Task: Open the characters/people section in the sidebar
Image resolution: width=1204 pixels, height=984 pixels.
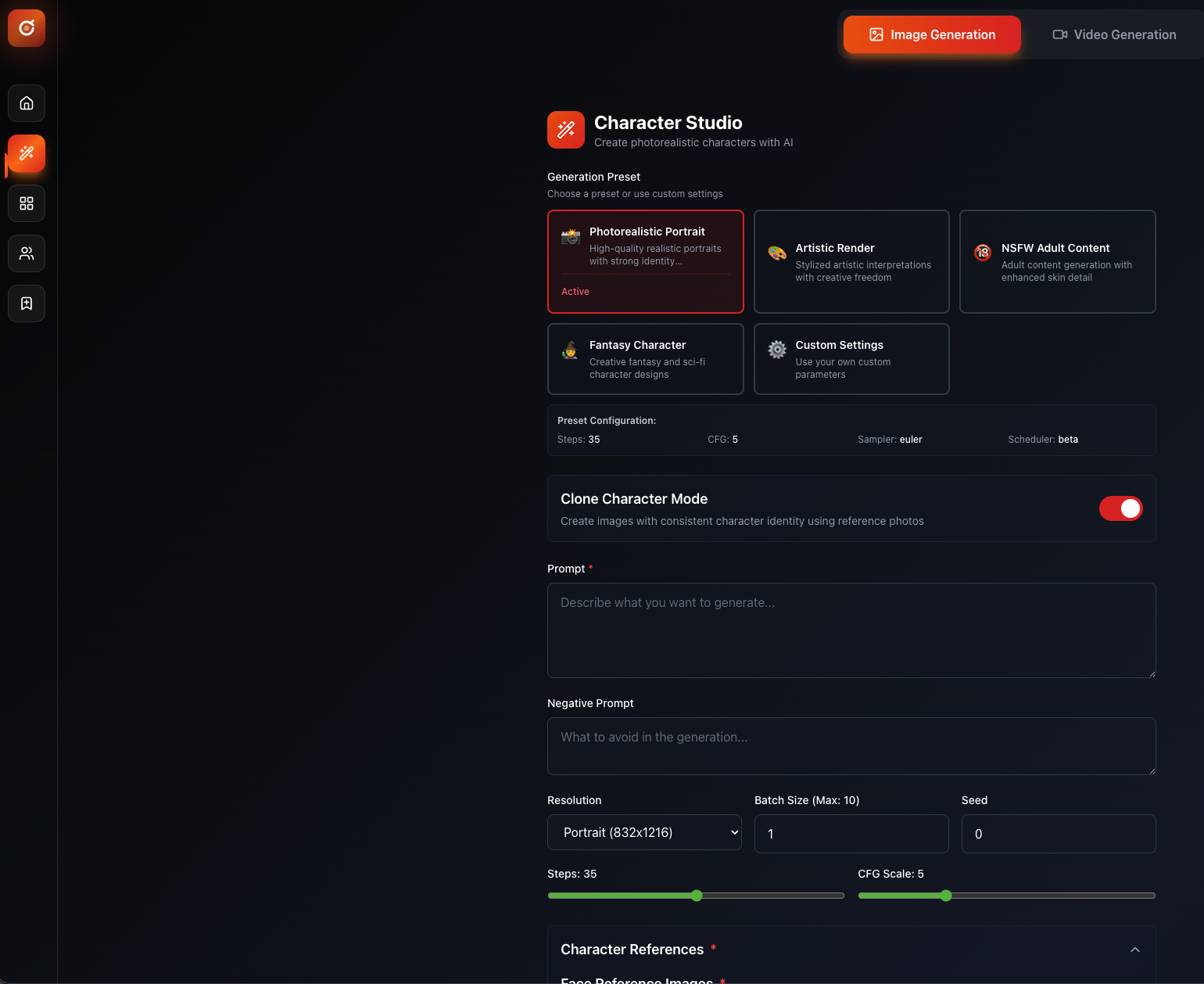Action: [x=26, y=253]
